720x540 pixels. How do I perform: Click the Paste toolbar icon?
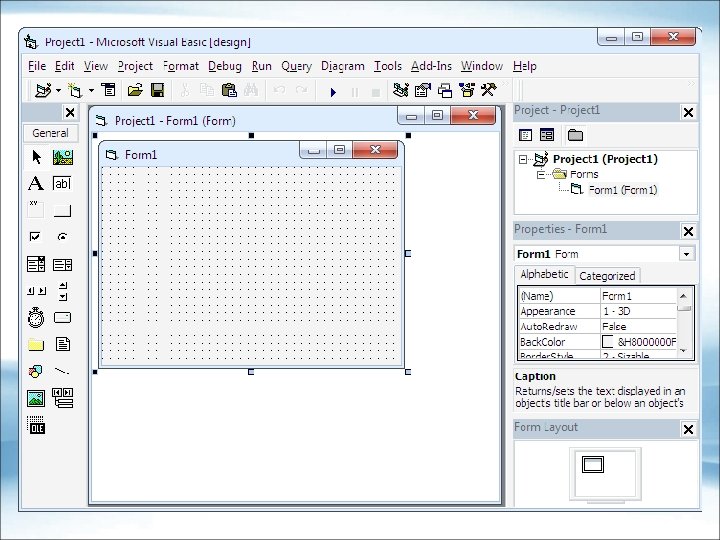pos(229,90)
